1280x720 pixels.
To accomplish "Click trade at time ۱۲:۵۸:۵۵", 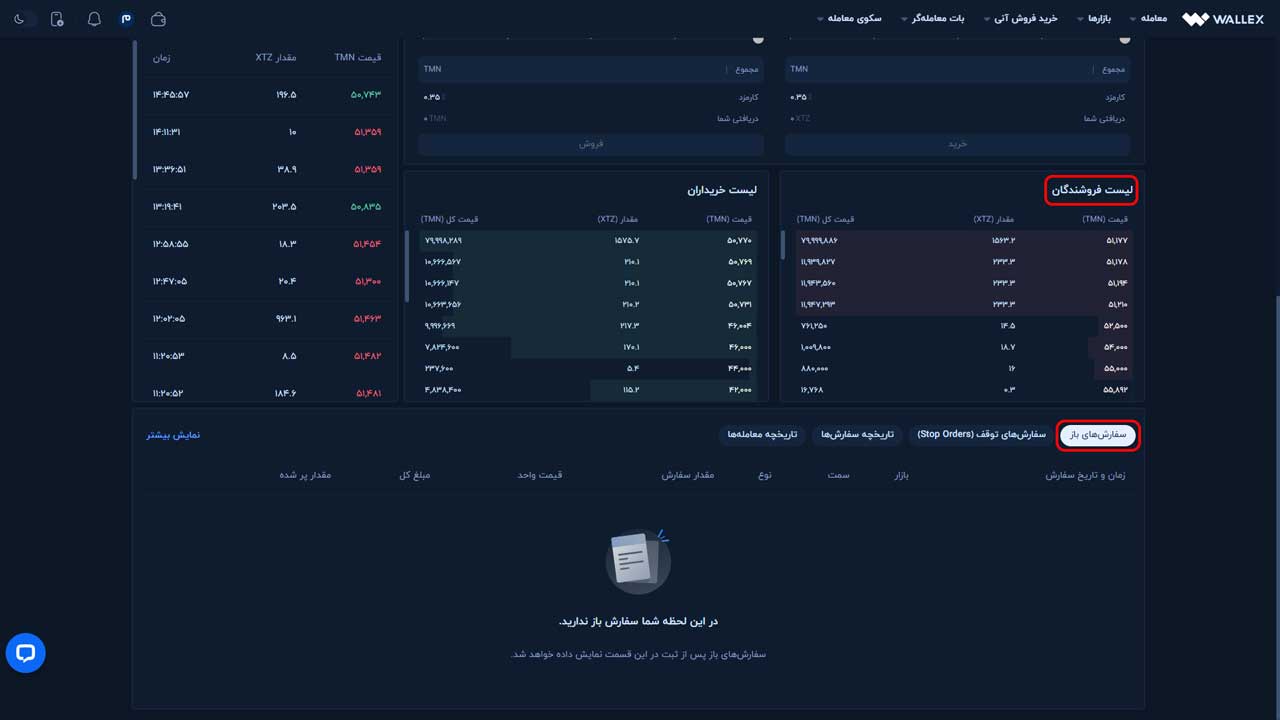I will click(267, 244).
